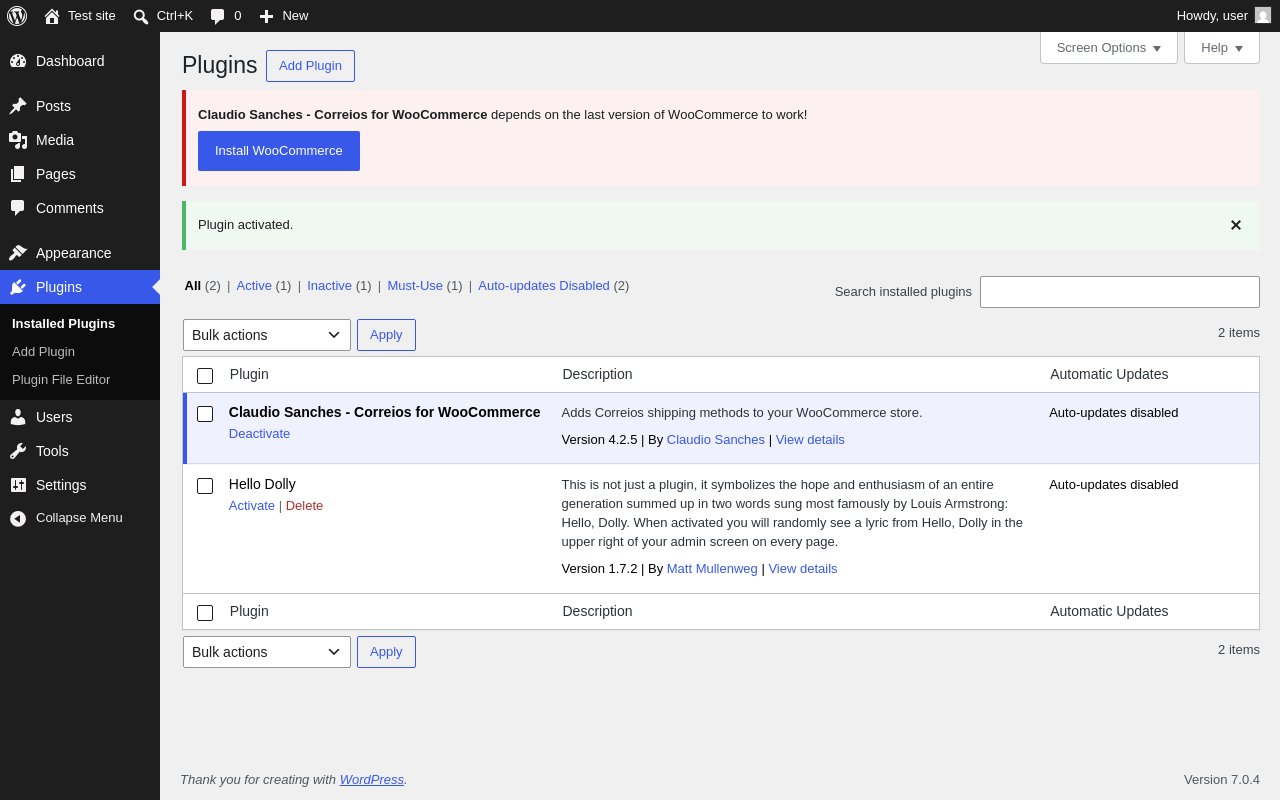
Task: Open Plugin File Editor submenu item
Action: click(x=61, y=380)
